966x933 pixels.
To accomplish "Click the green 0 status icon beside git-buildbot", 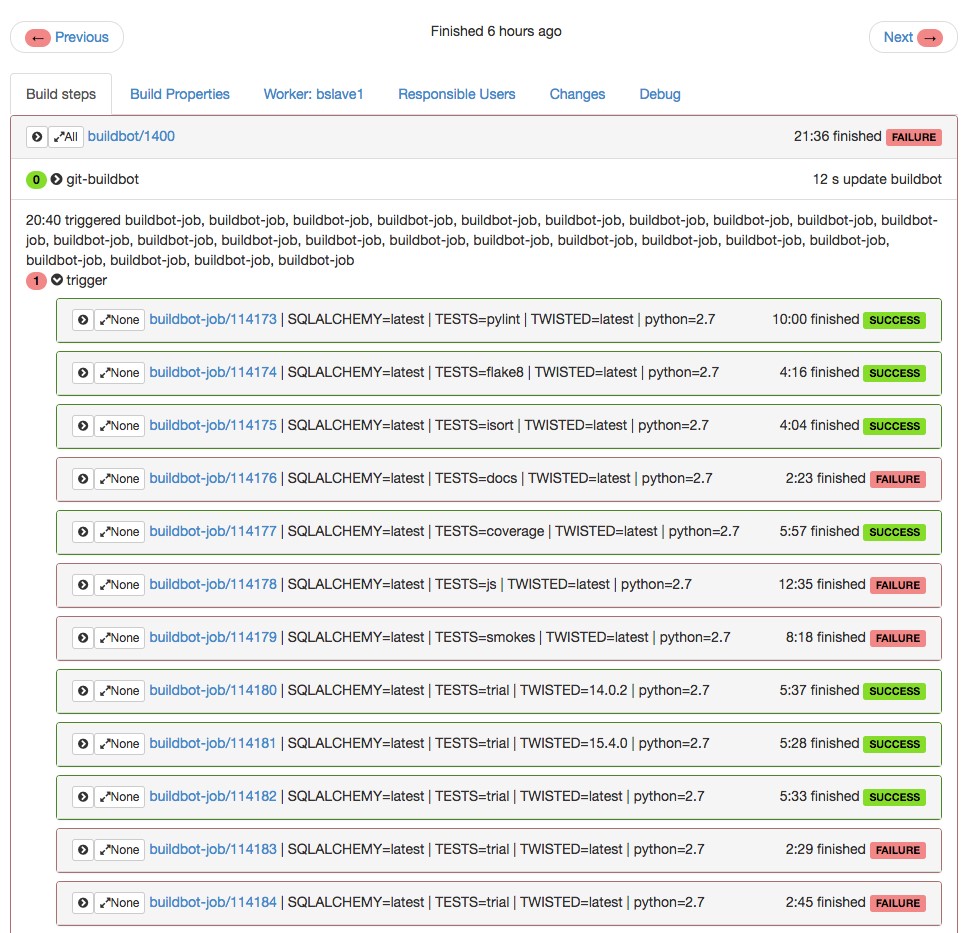I will (37, 181).
